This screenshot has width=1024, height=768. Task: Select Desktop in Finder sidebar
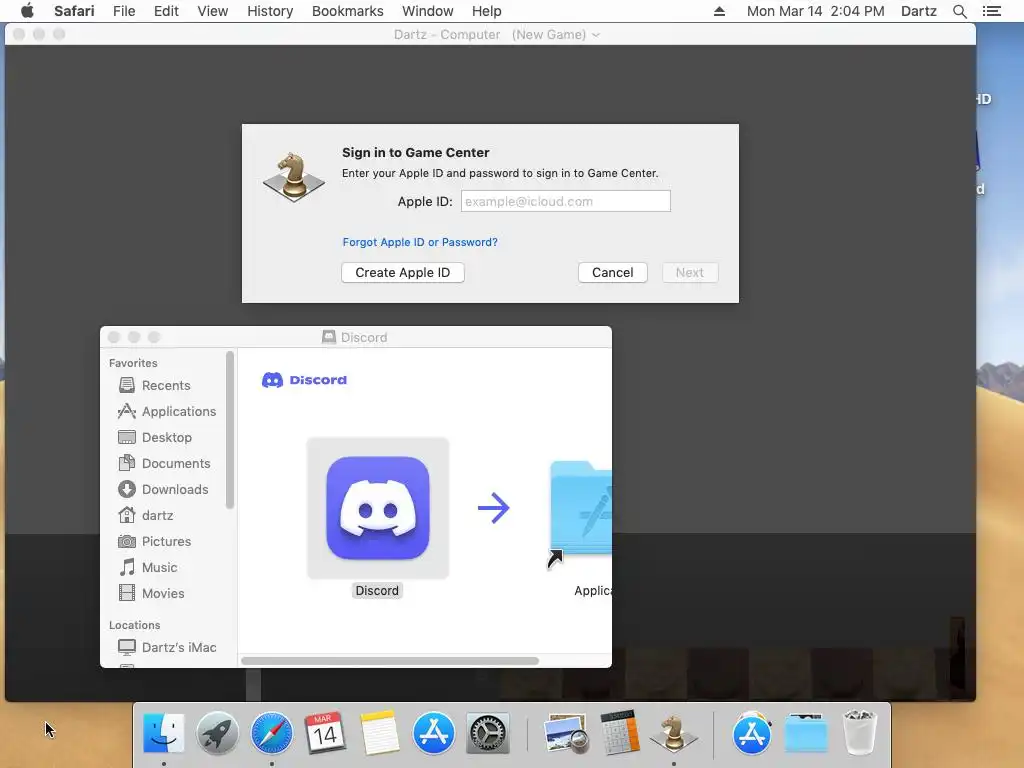155,438
